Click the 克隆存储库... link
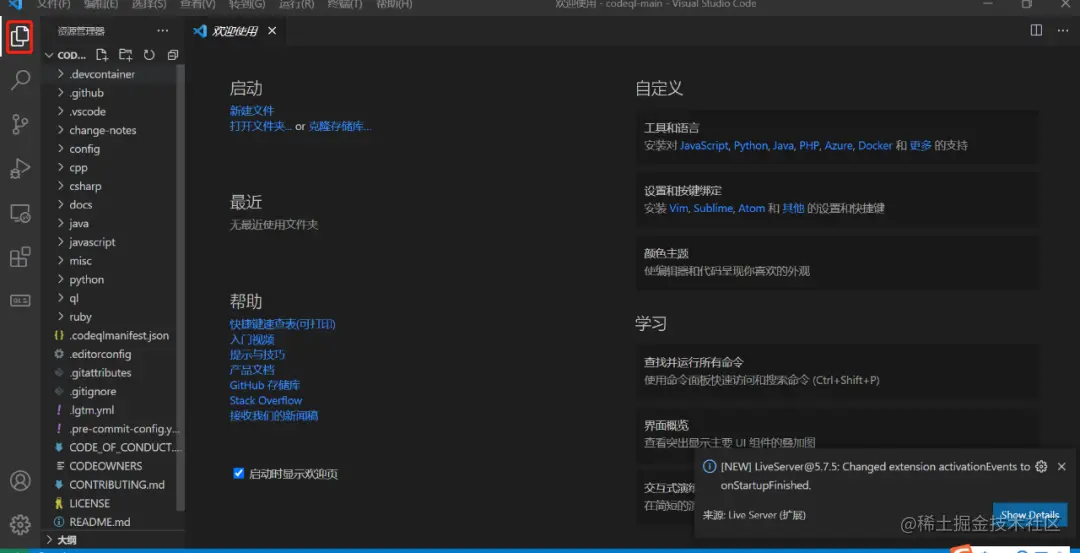 point(340,126)
